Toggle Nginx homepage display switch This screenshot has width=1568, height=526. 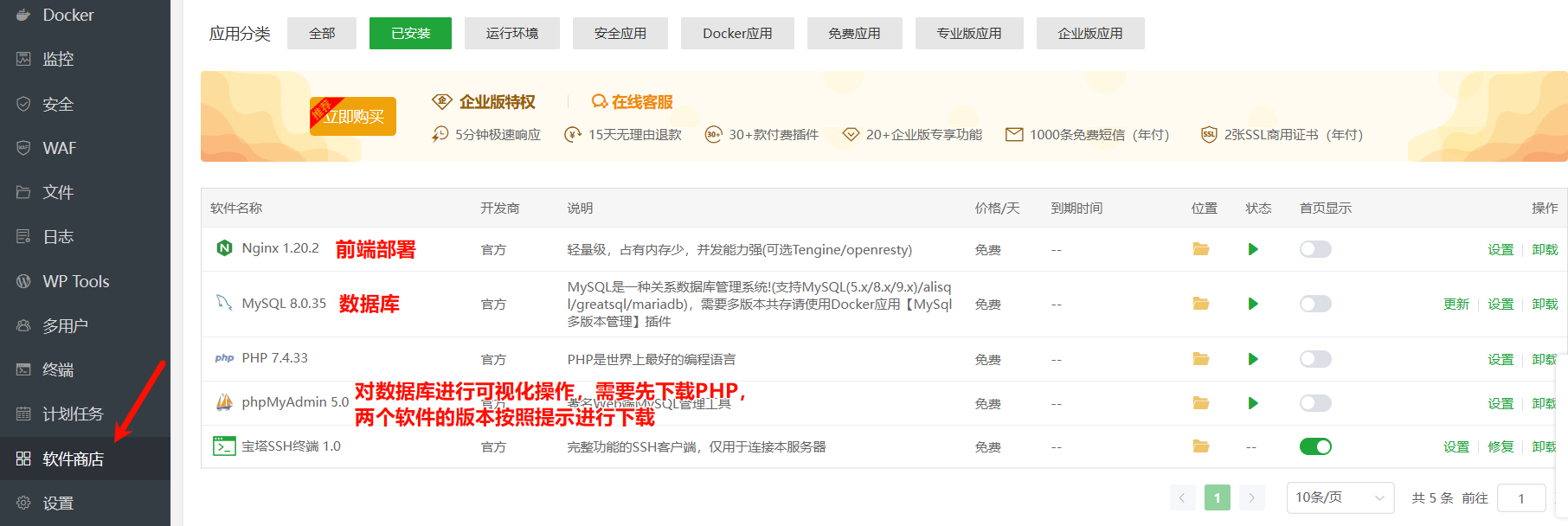(1315, 249)
